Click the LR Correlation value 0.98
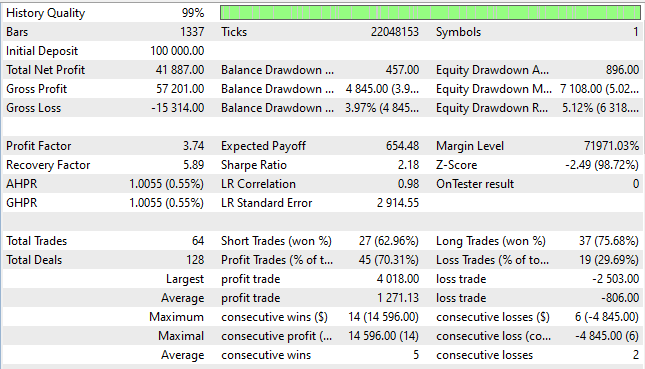The image size is (645, 369). 408,183
